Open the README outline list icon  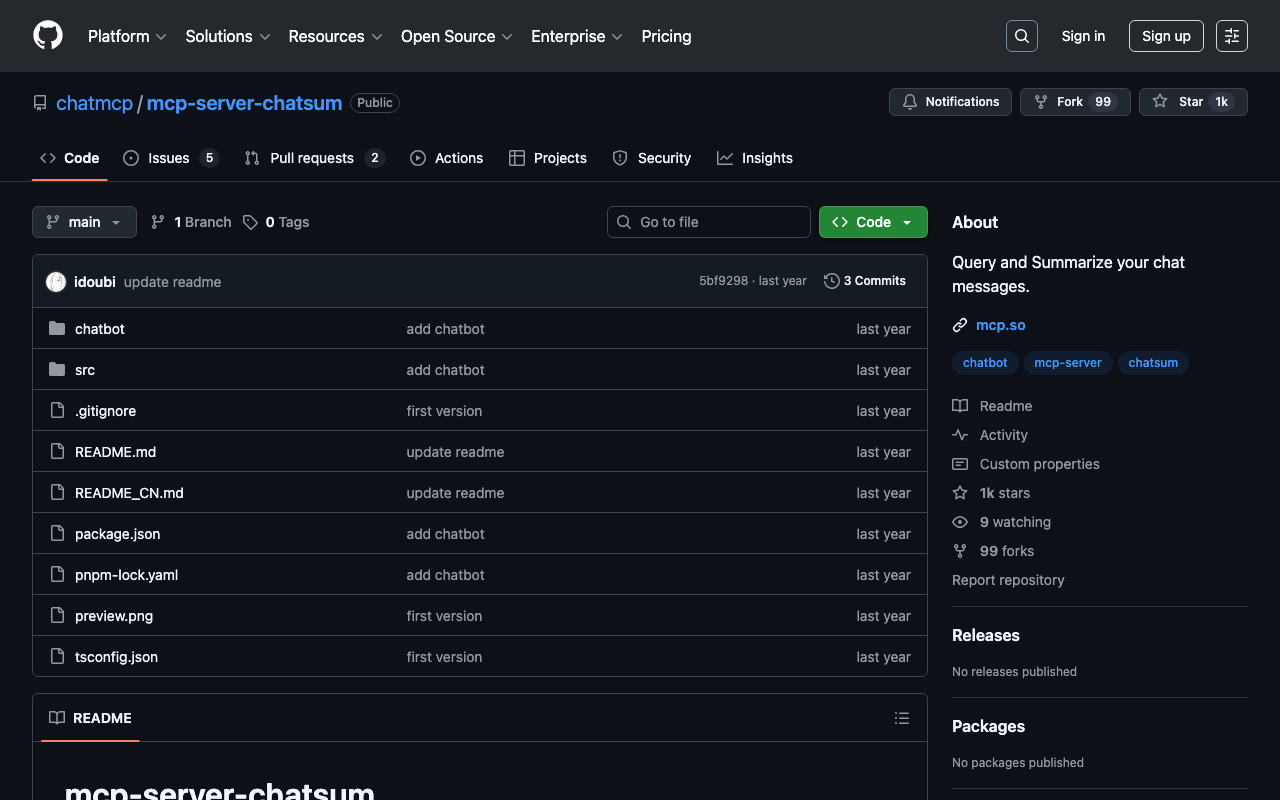[x=901, y=718]
